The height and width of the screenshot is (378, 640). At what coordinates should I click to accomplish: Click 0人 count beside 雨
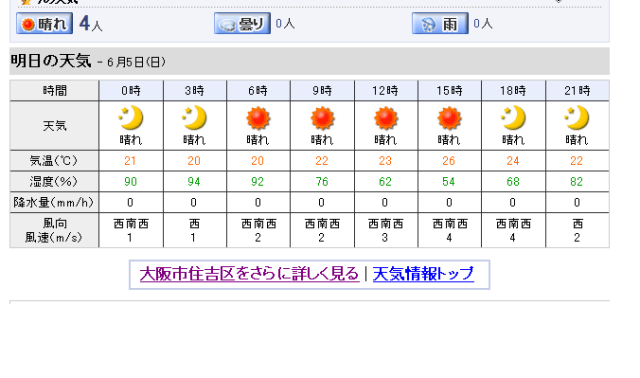tap(483, 24)
